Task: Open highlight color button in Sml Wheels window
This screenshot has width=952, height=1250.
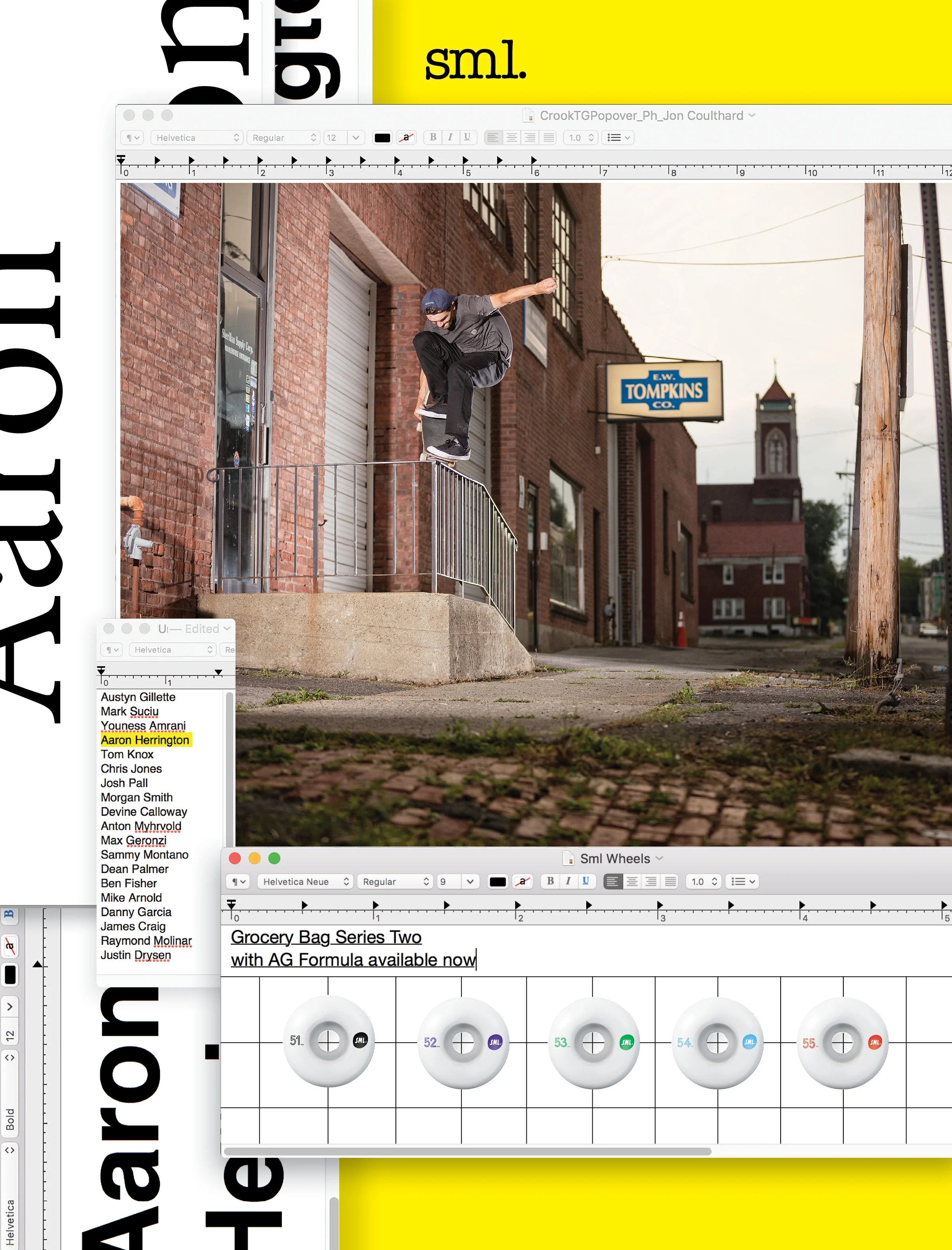Action: (522, 881)
